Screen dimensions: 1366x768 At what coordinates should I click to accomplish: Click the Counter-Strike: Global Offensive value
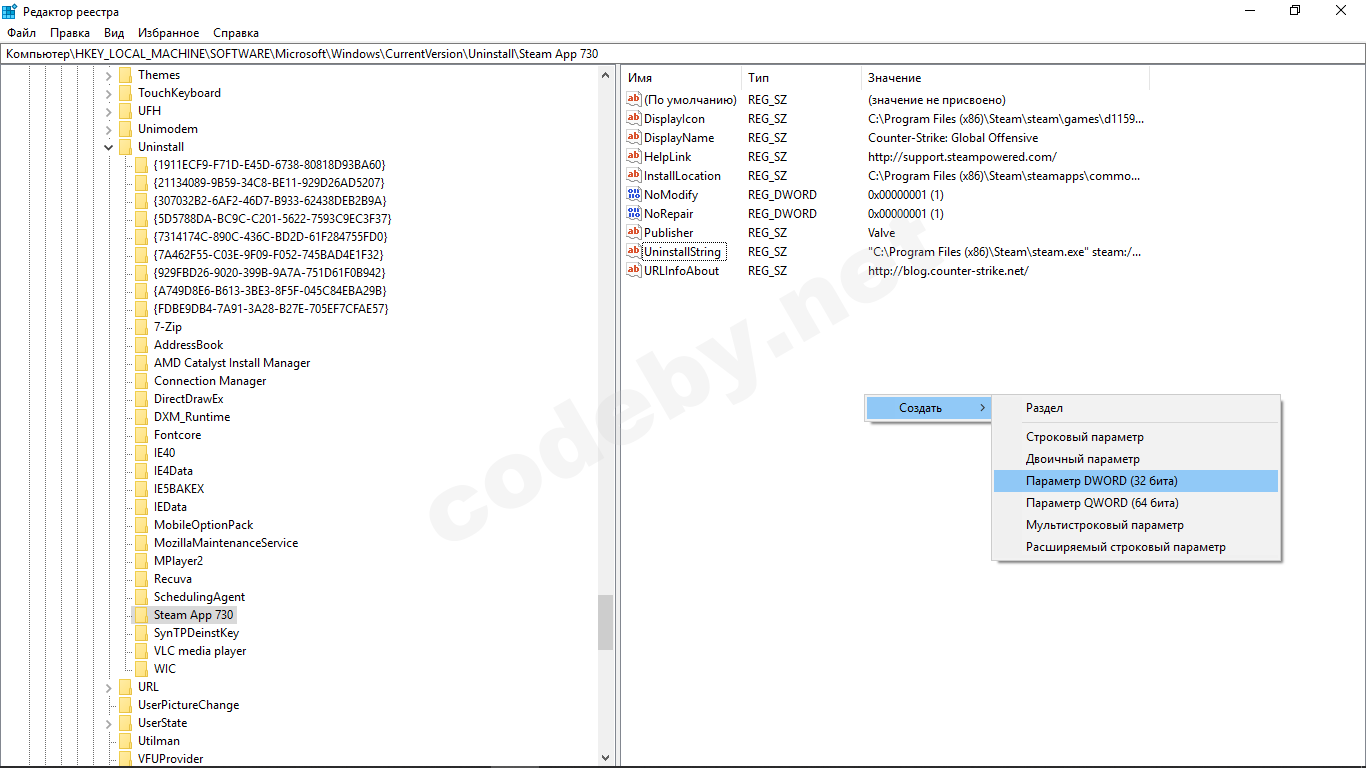953,138
